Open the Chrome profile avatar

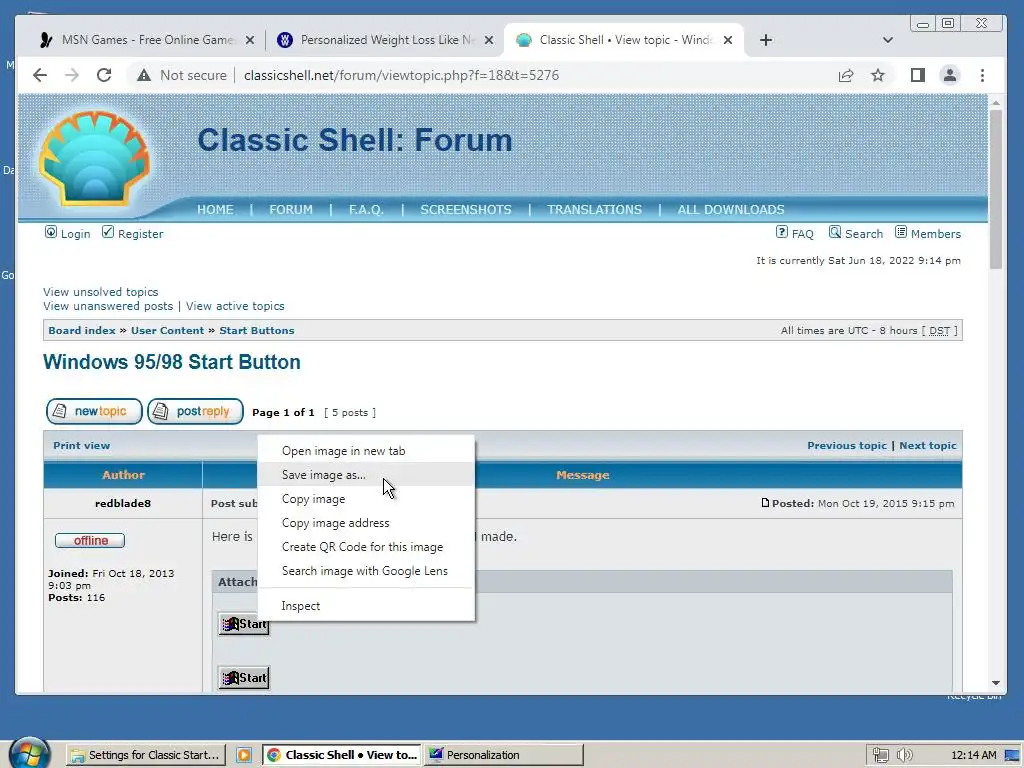(950, 75)
